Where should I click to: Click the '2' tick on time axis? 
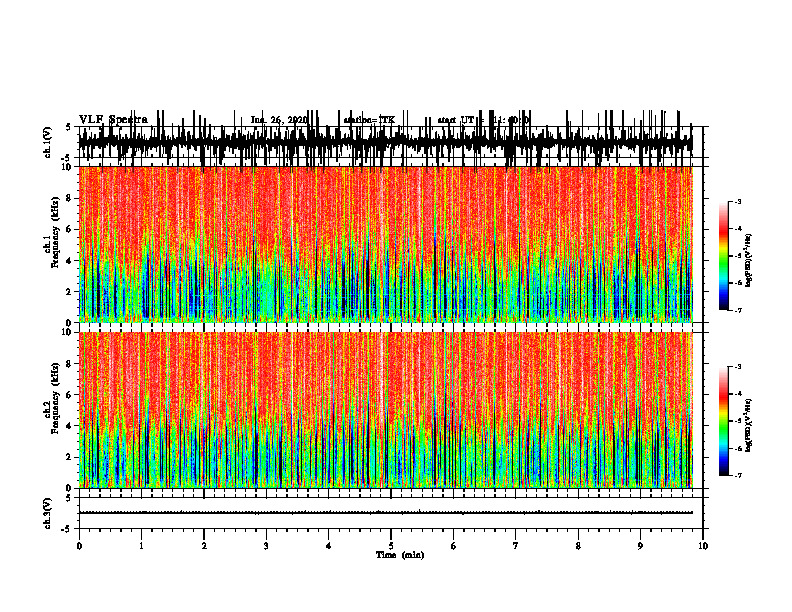coord(204,546)
